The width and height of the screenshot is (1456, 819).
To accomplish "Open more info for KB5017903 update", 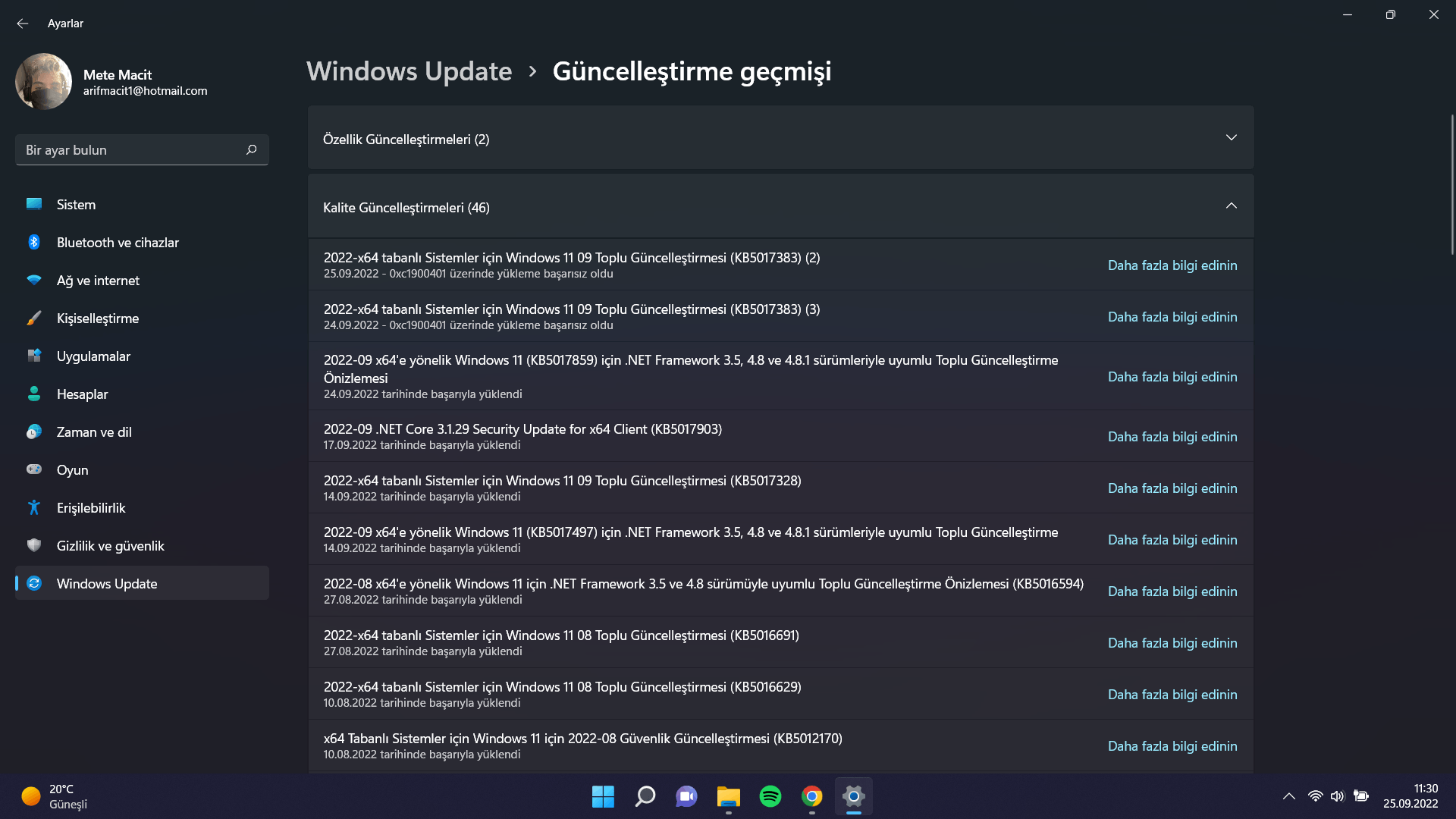I will tap(1172, 437).
